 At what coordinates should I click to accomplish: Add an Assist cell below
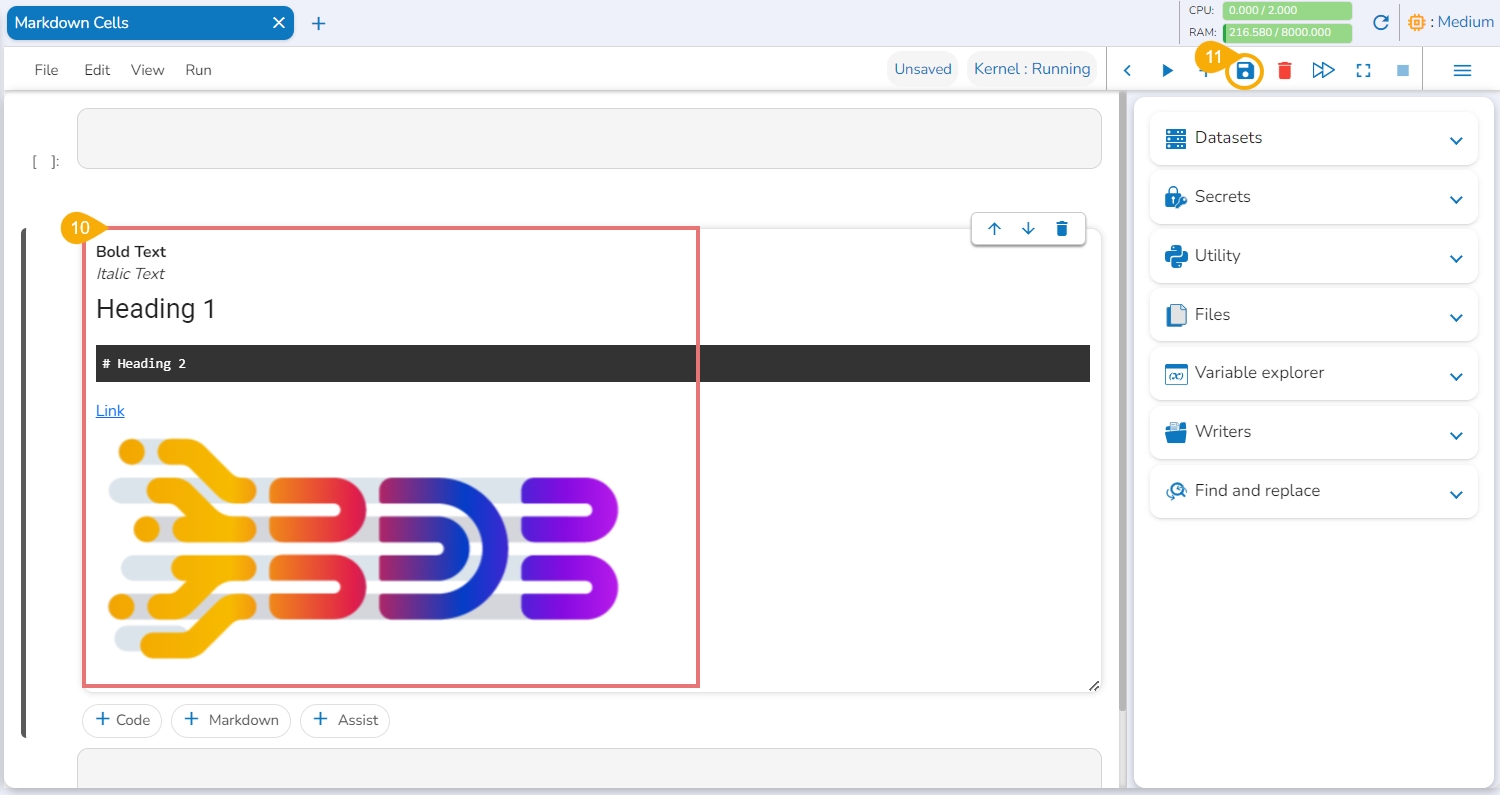pyautogui.click(x=345, y=720)
